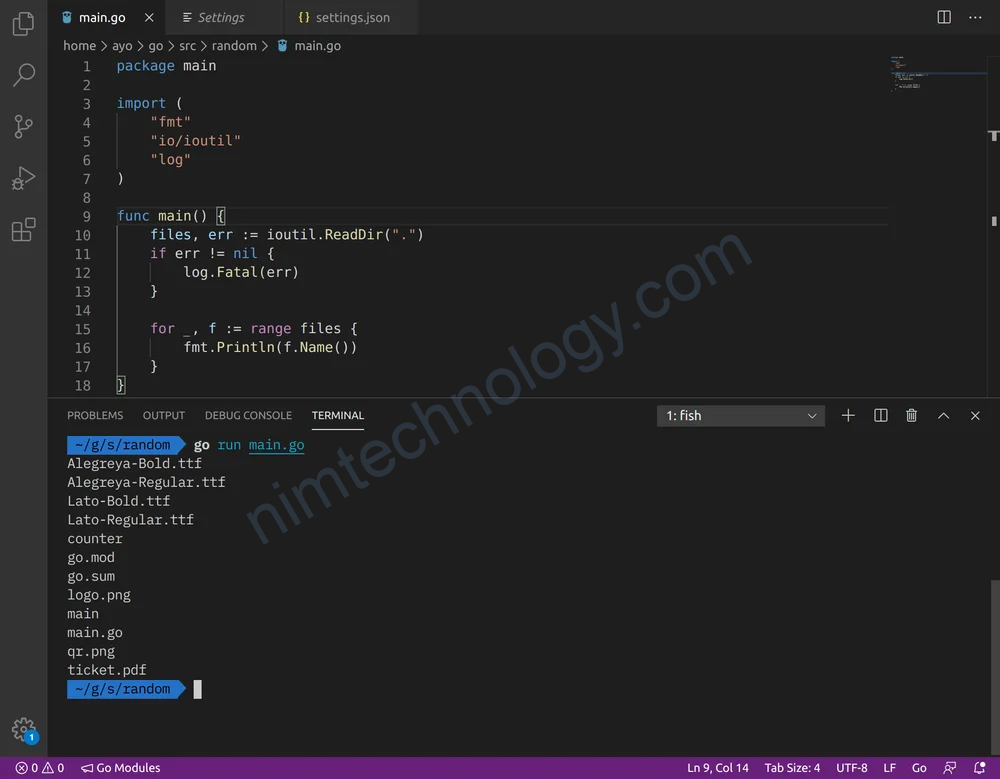Screen dimensions: 1000x779
Task: Open the terminal selector dropdown '1: fish'
Action: click(x=740, y=416)
